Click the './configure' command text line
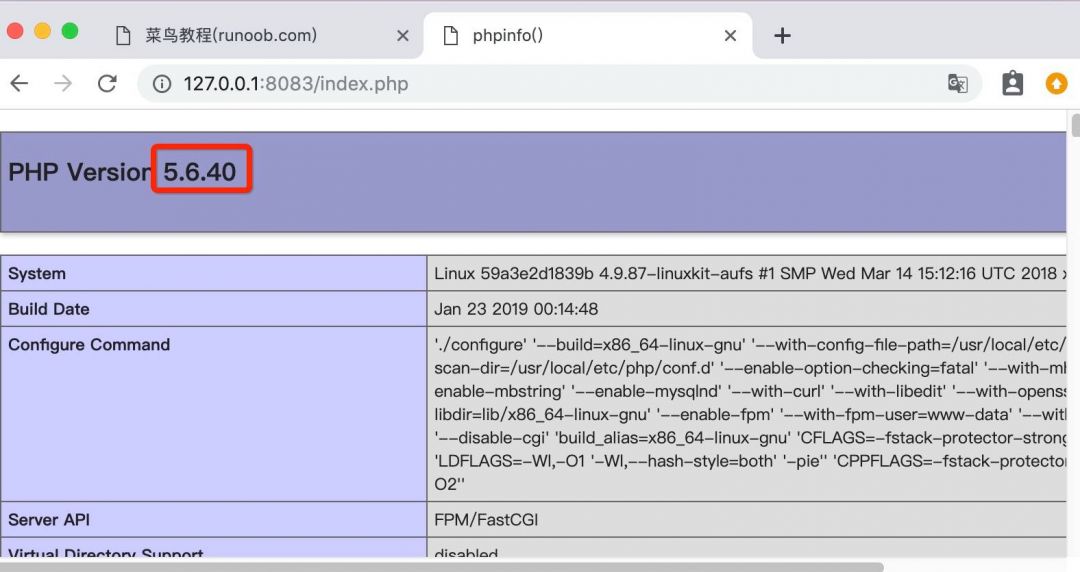Screen dimensions: 1080x572 [750, 345]
